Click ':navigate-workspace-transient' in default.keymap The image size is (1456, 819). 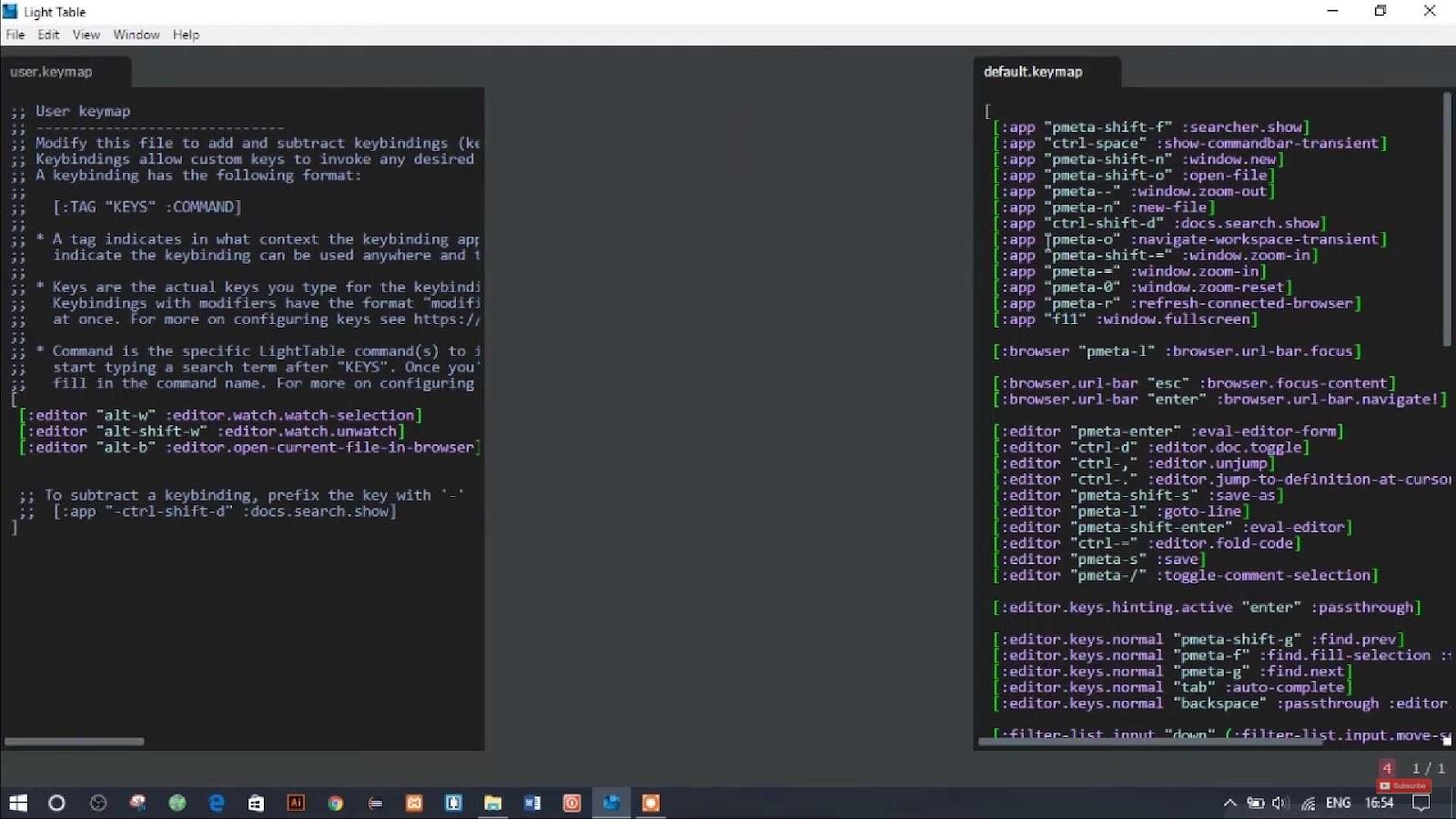point(1255,239)
